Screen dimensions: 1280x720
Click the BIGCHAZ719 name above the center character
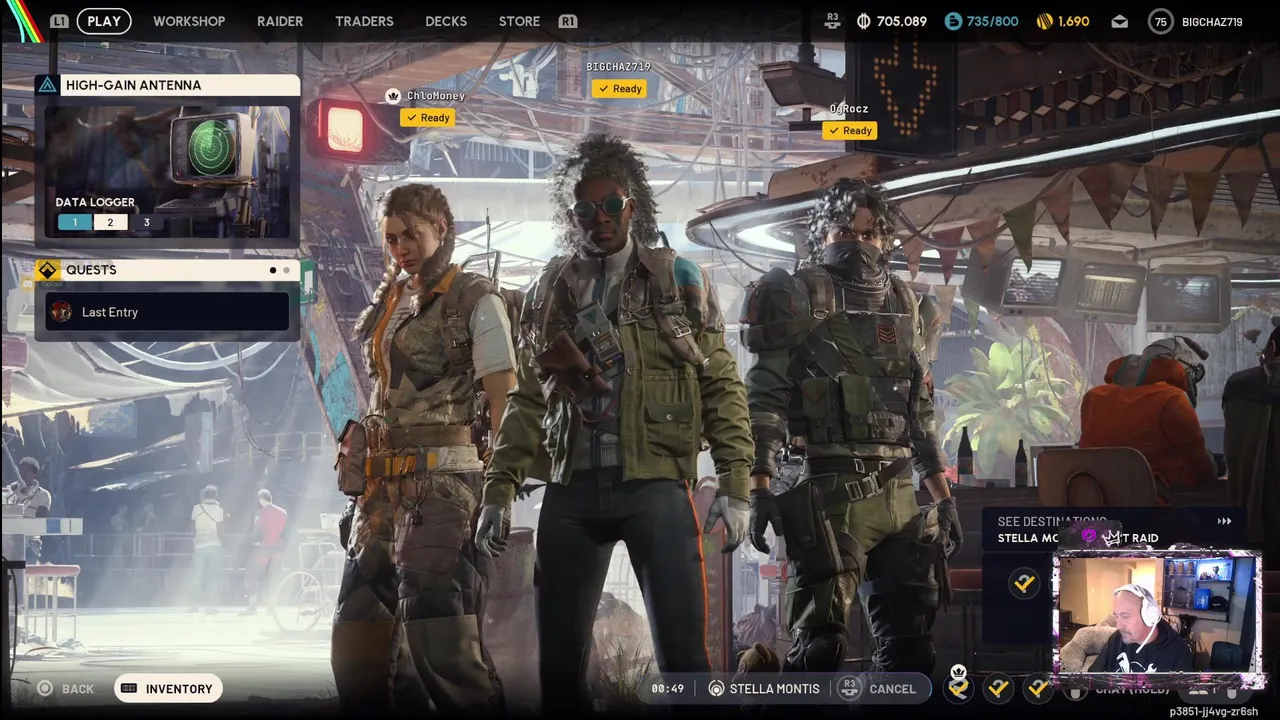(618, 66)
